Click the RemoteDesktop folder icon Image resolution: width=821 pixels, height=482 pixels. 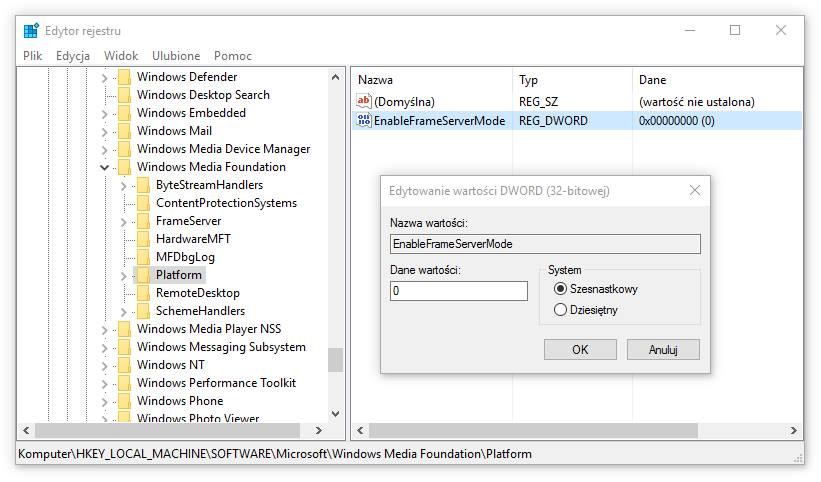pos(143,293)
